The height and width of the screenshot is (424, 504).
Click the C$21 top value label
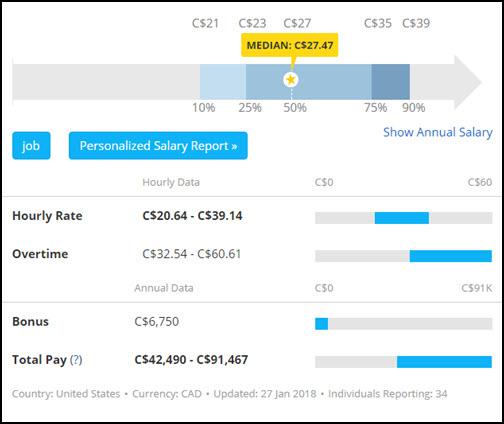coord(205,23)
